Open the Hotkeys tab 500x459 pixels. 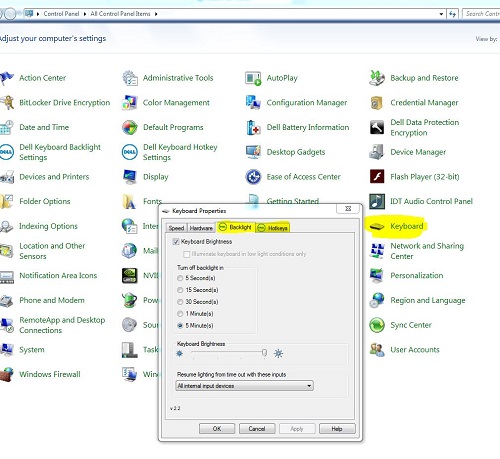pos(273,228)
